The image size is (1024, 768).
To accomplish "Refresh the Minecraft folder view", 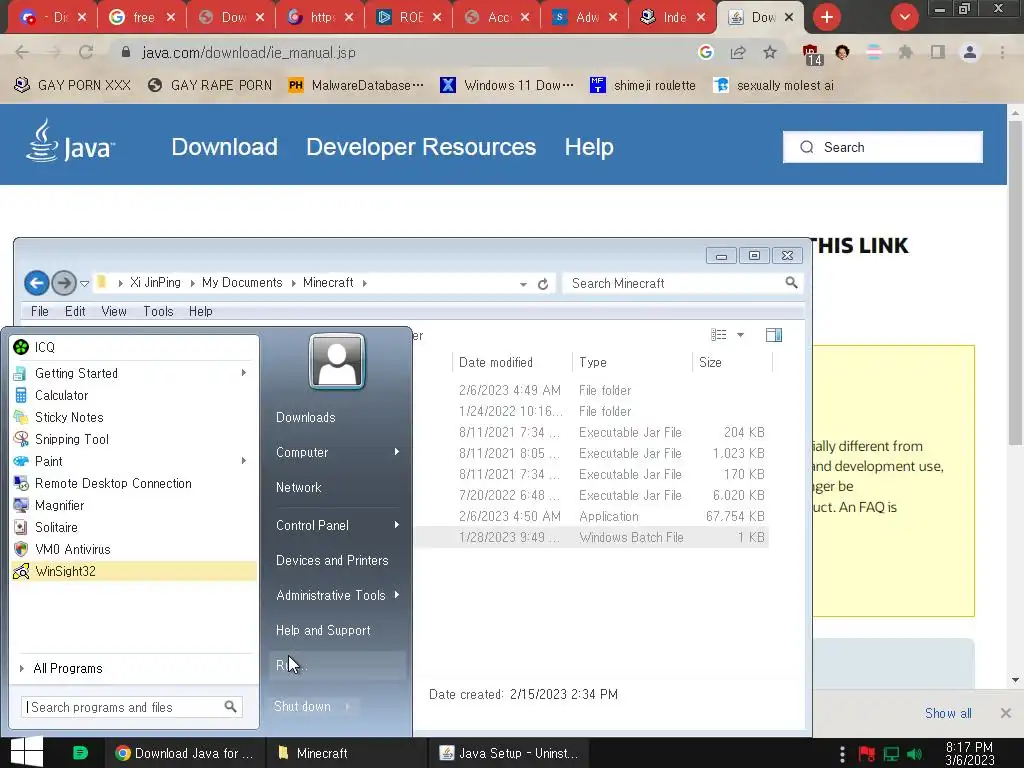I will 543,284.
